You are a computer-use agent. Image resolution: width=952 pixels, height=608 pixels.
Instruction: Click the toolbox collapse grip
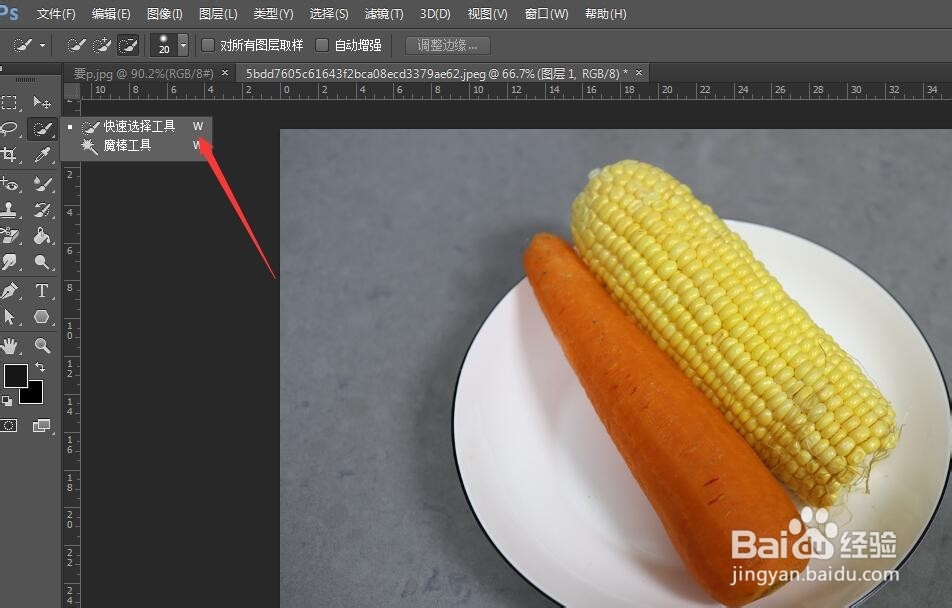26,80
